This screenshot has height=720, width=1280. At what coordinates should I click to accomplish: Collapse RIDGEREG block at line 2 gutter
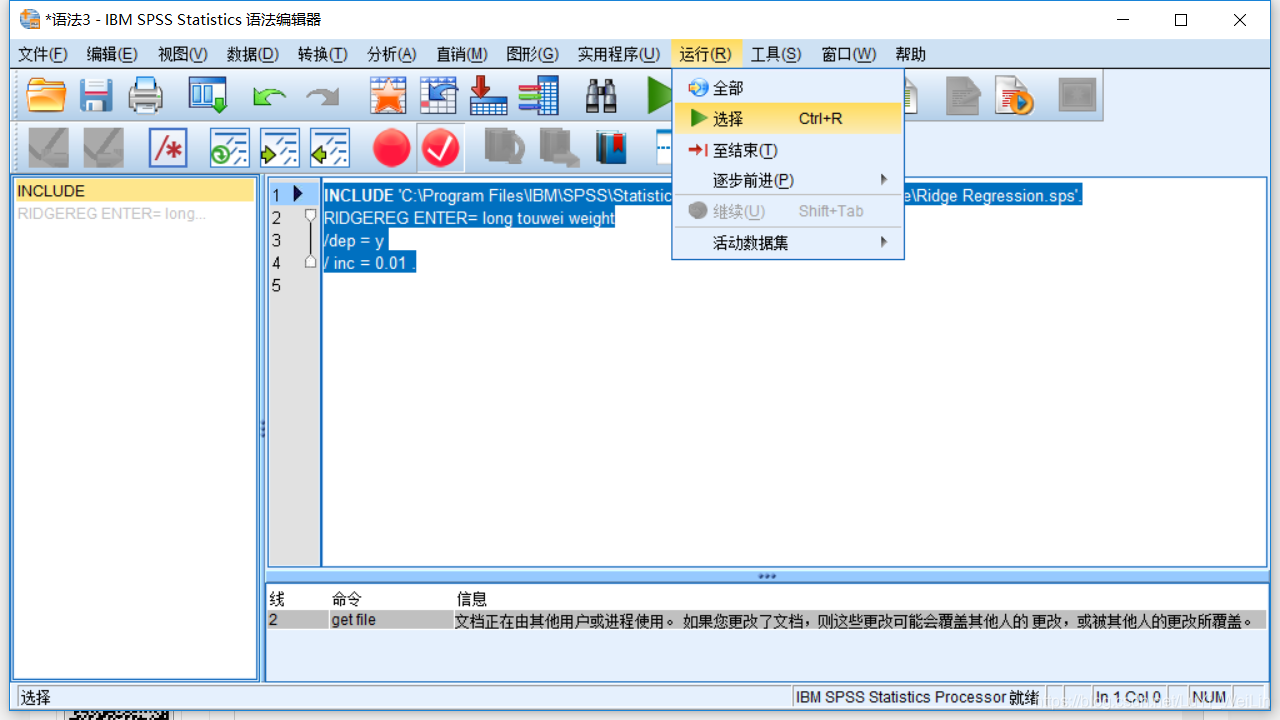tap(310, 215)
